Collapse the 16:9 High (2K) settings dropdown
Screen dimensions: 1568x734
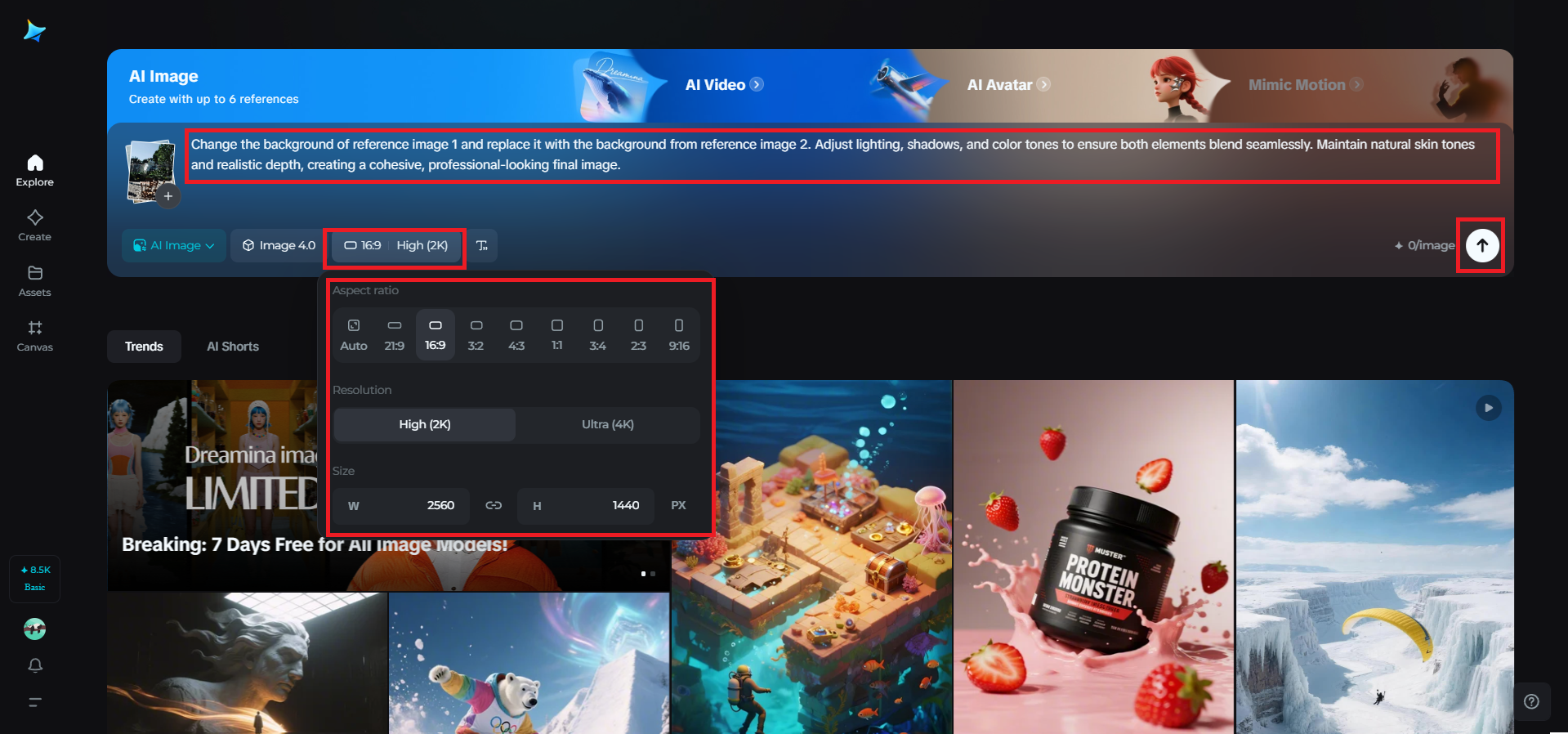point(396,245)
